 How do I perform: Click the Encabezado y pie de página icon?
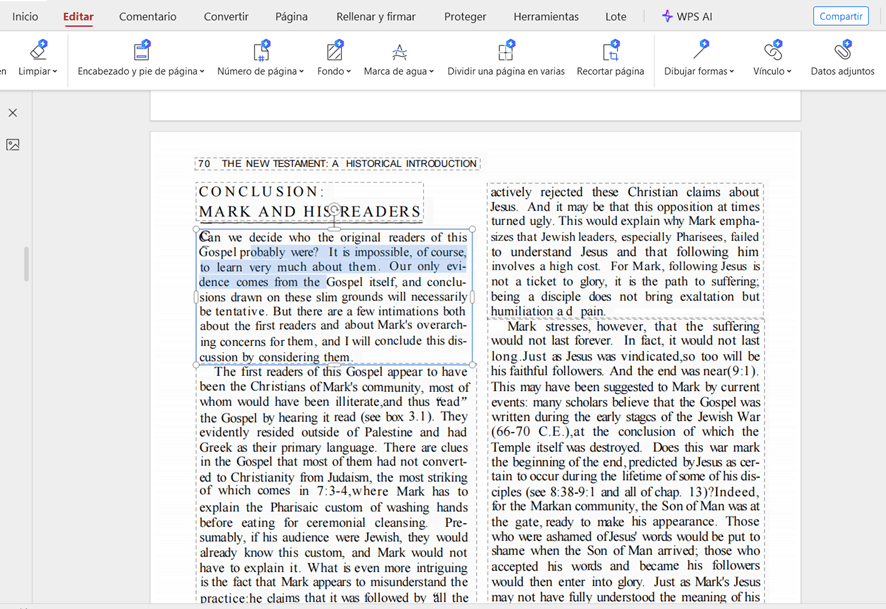click(141, 51)
